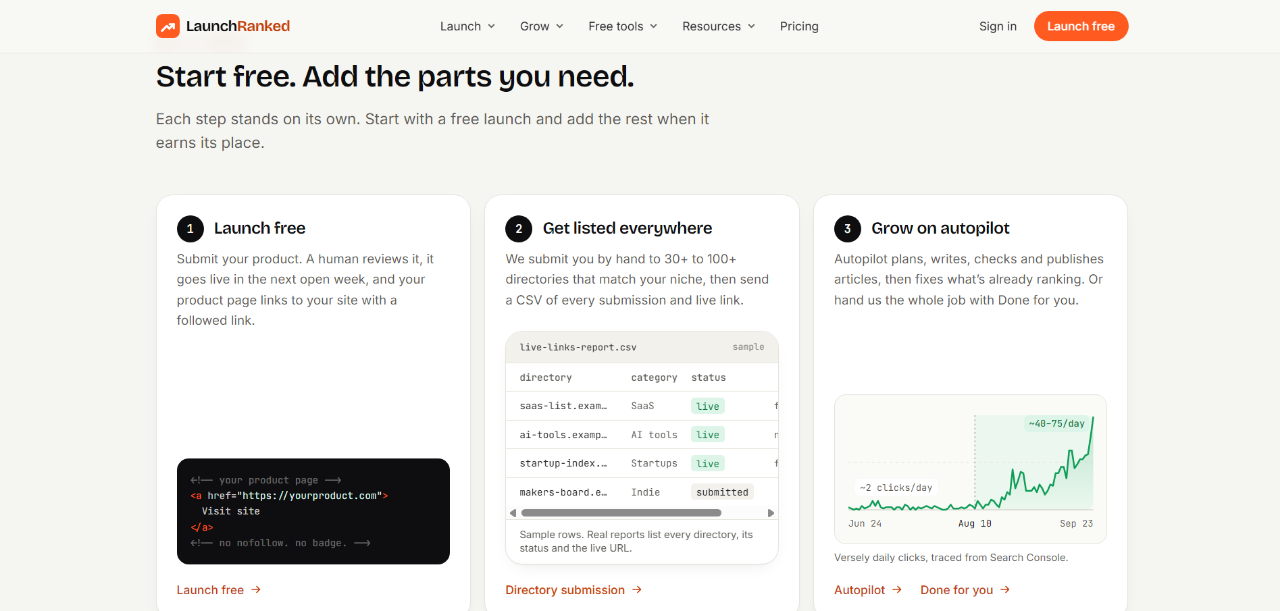Select the startup-index… directory cell
The image size is (1280, 611).
click(x=563, y=463)
